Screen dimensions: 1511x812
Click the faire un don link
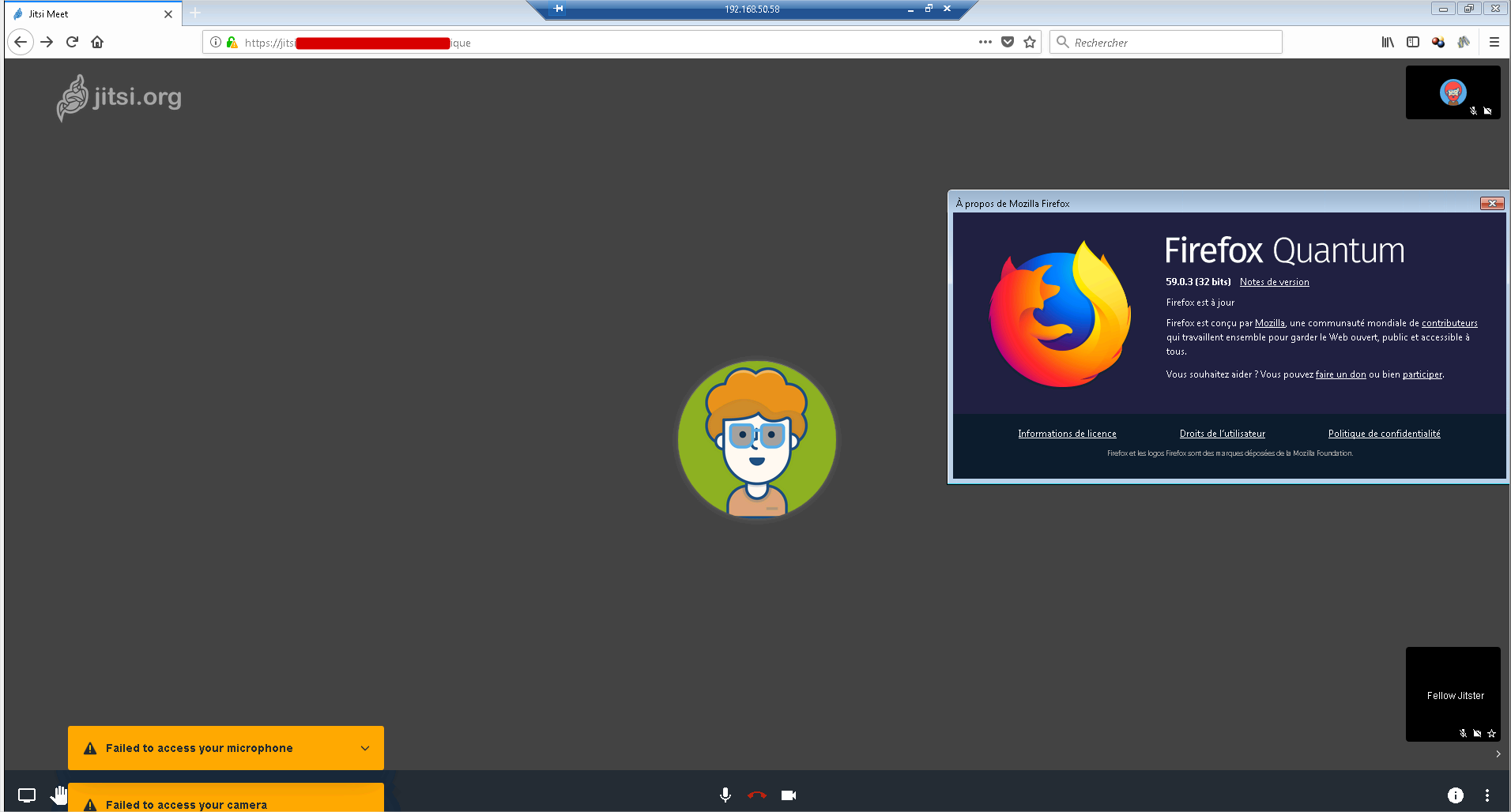tap(1340, 374)
